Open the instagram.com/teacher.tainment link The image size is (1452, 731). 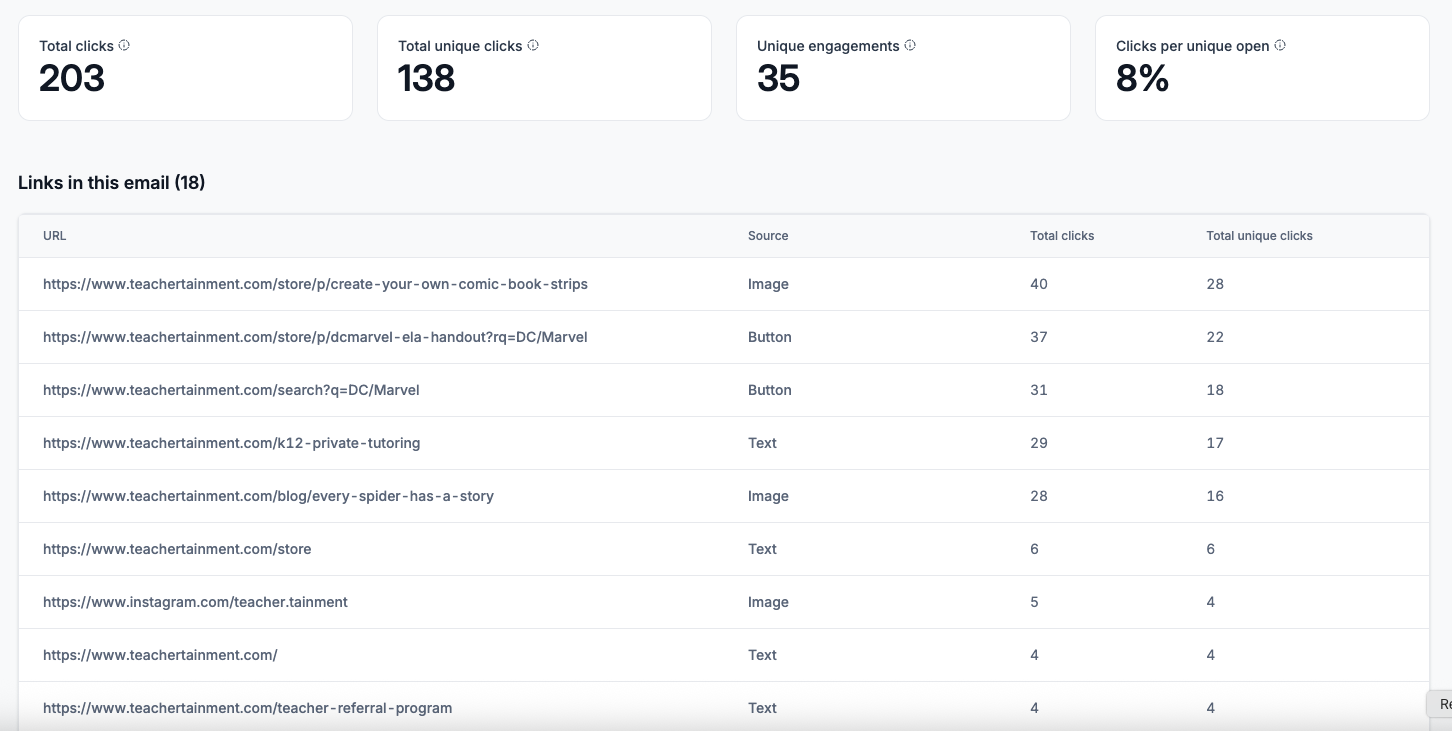[195, 602]
